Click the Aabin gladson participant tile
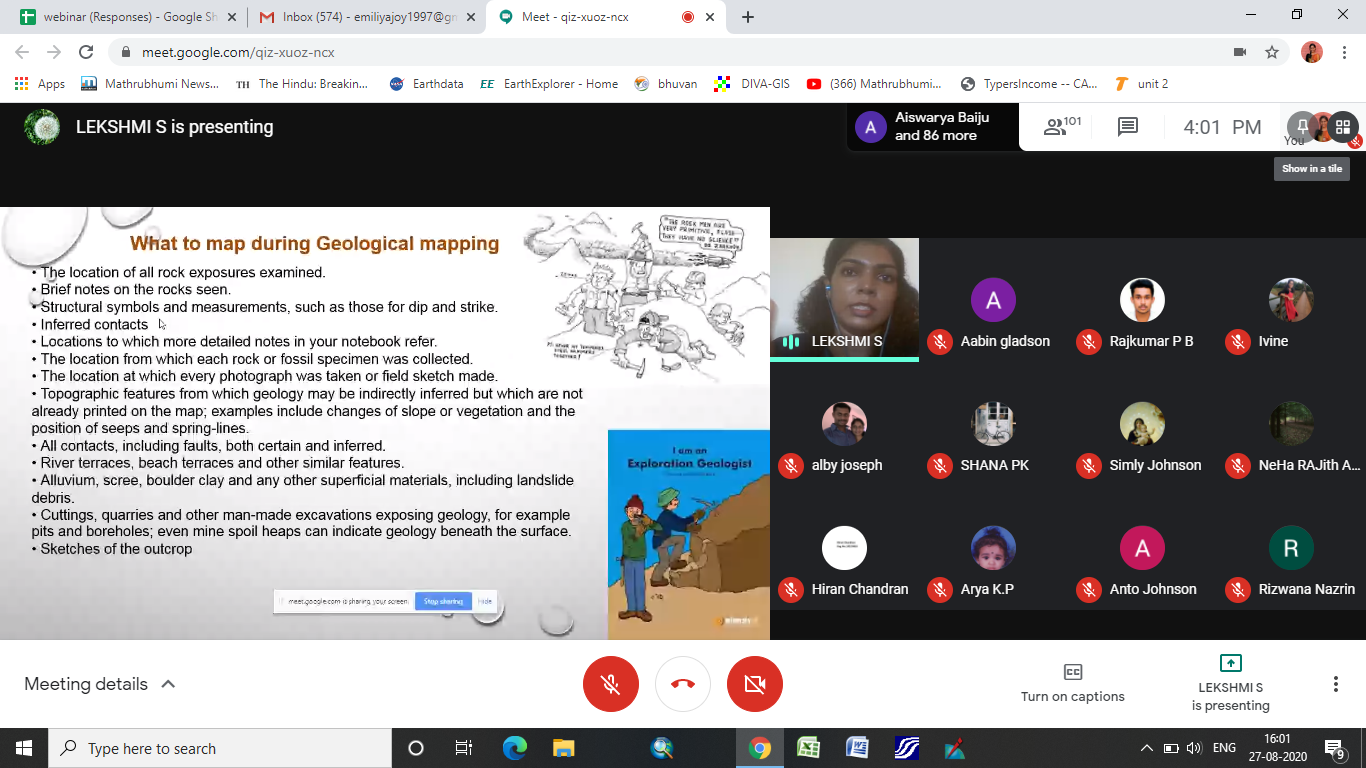The height and width of the screenshot is (768, 1366). 993,312
